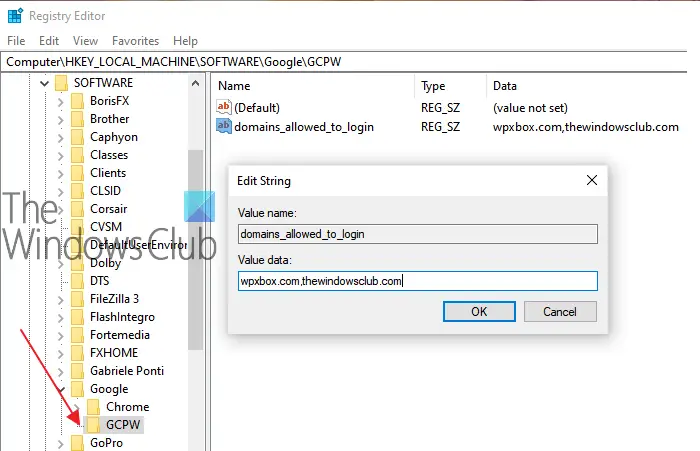Select the Corsair folder icon

77,209
